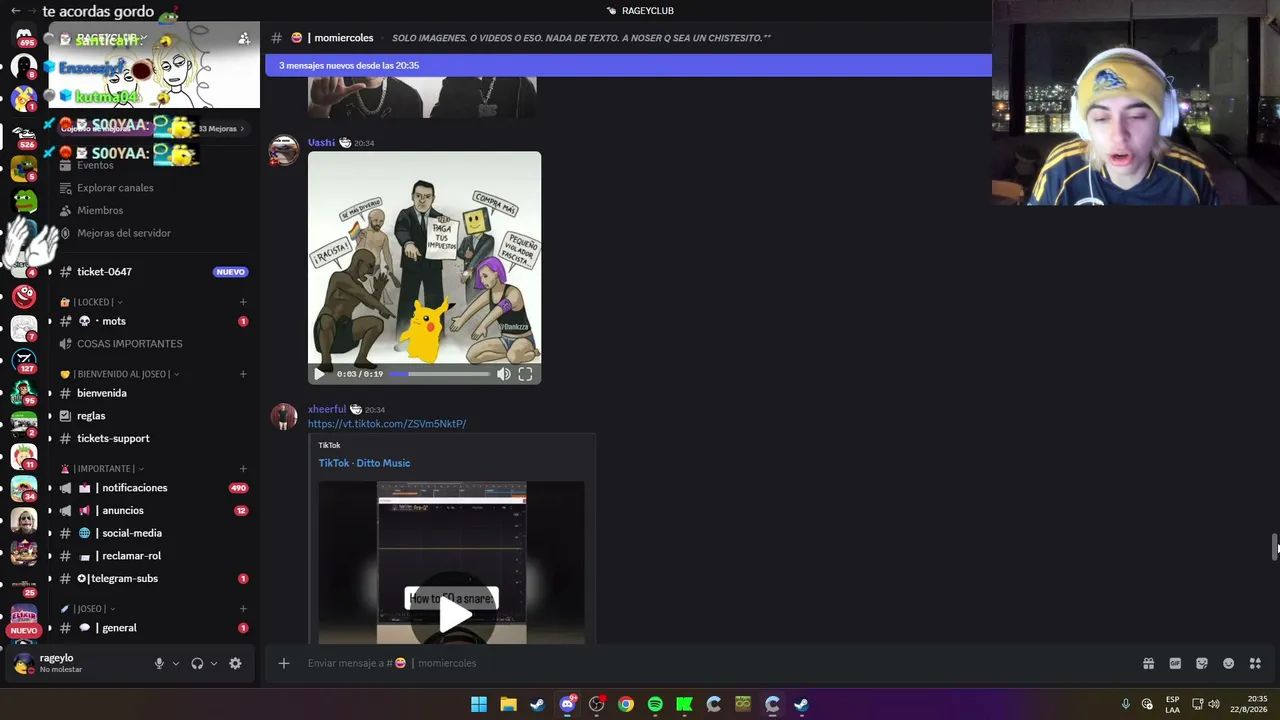Collapse the IMPORTANTE category
This screenshot has height=720, width=1280.
103,469
